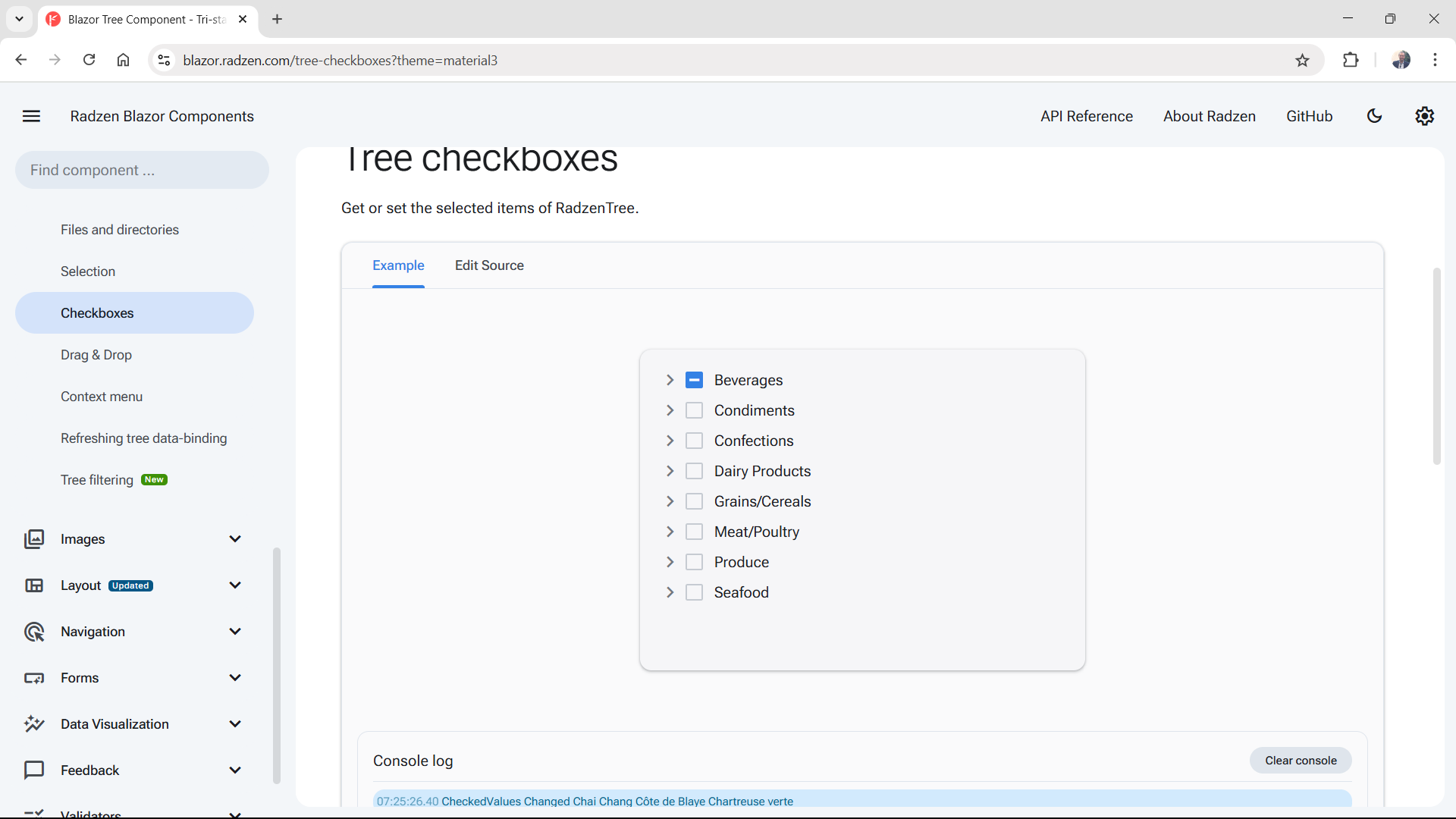This screenshot has height=819, width=1456.
Task: Check the Seafood checkbox
Action: click(694, 591)
